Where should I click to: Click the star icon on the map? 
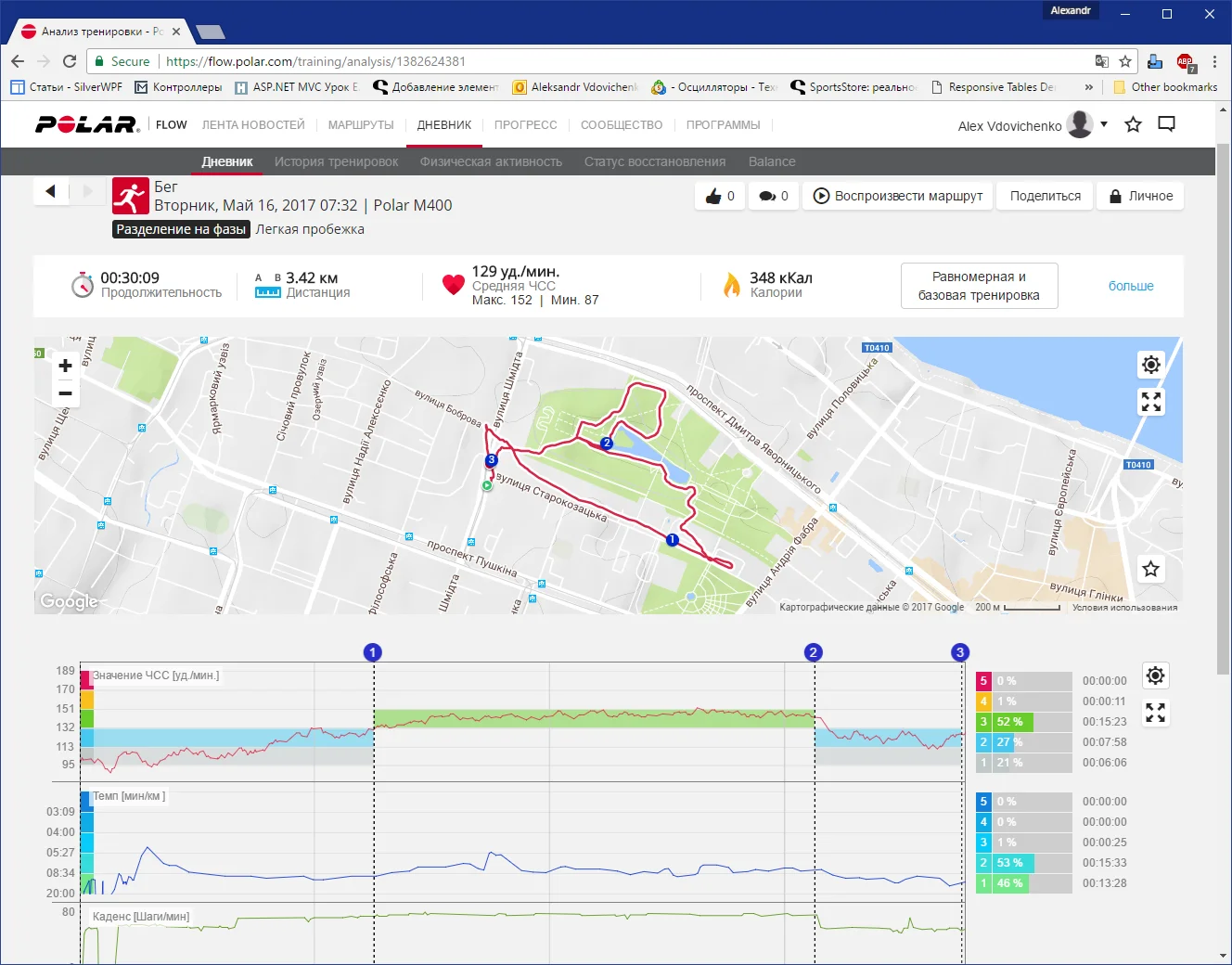[1150, 569]
